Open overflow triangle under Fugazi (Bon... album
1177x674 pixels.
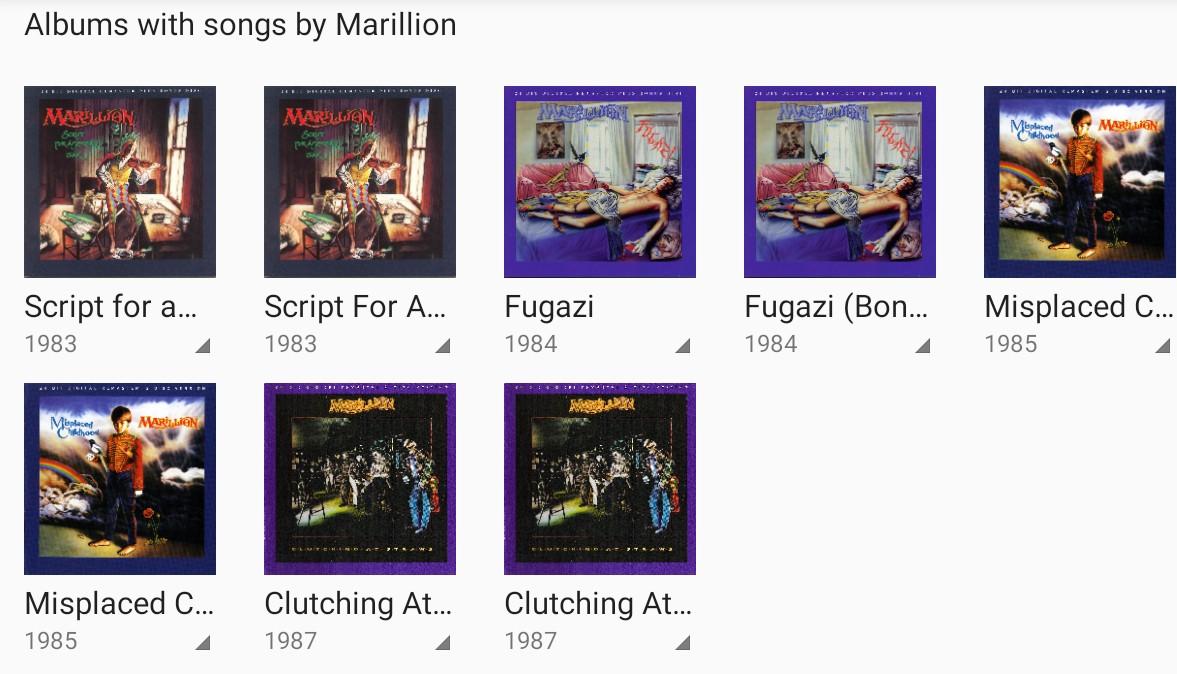coord(923,345)
